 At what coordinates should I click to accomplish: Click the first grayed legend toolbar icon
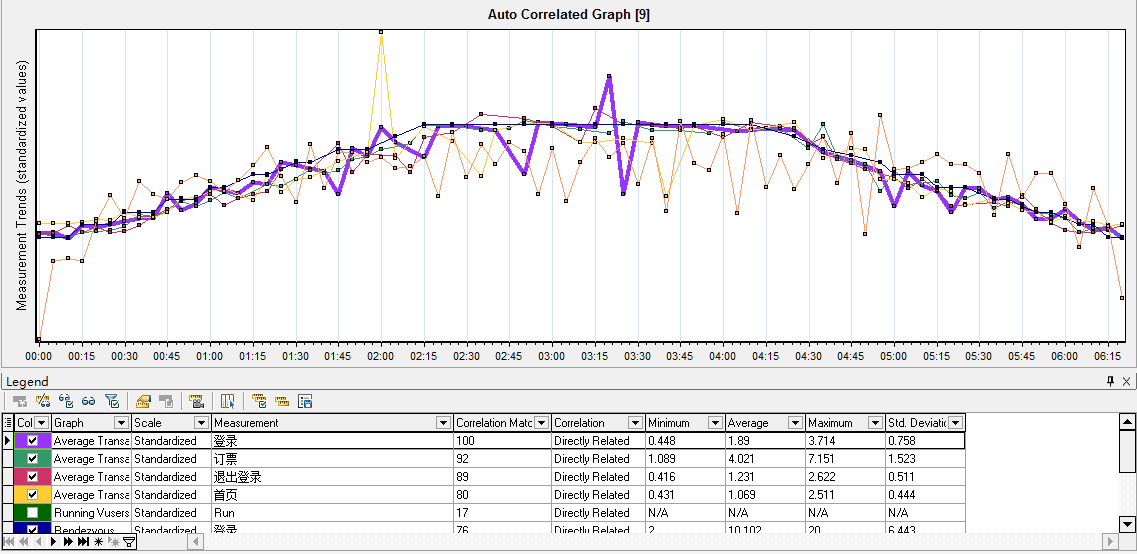click(x=20, y=400)
